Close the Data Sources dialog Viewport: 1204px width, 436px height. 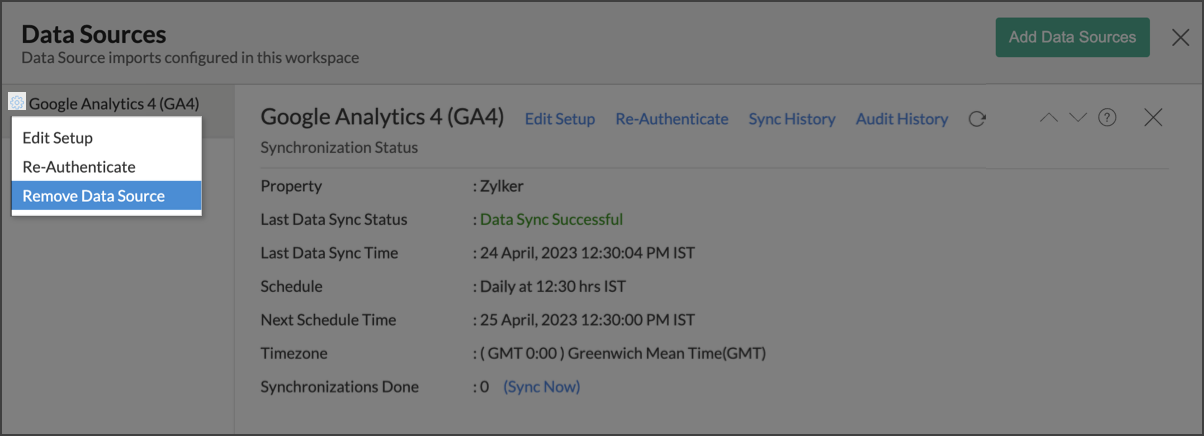[1180, 38]
